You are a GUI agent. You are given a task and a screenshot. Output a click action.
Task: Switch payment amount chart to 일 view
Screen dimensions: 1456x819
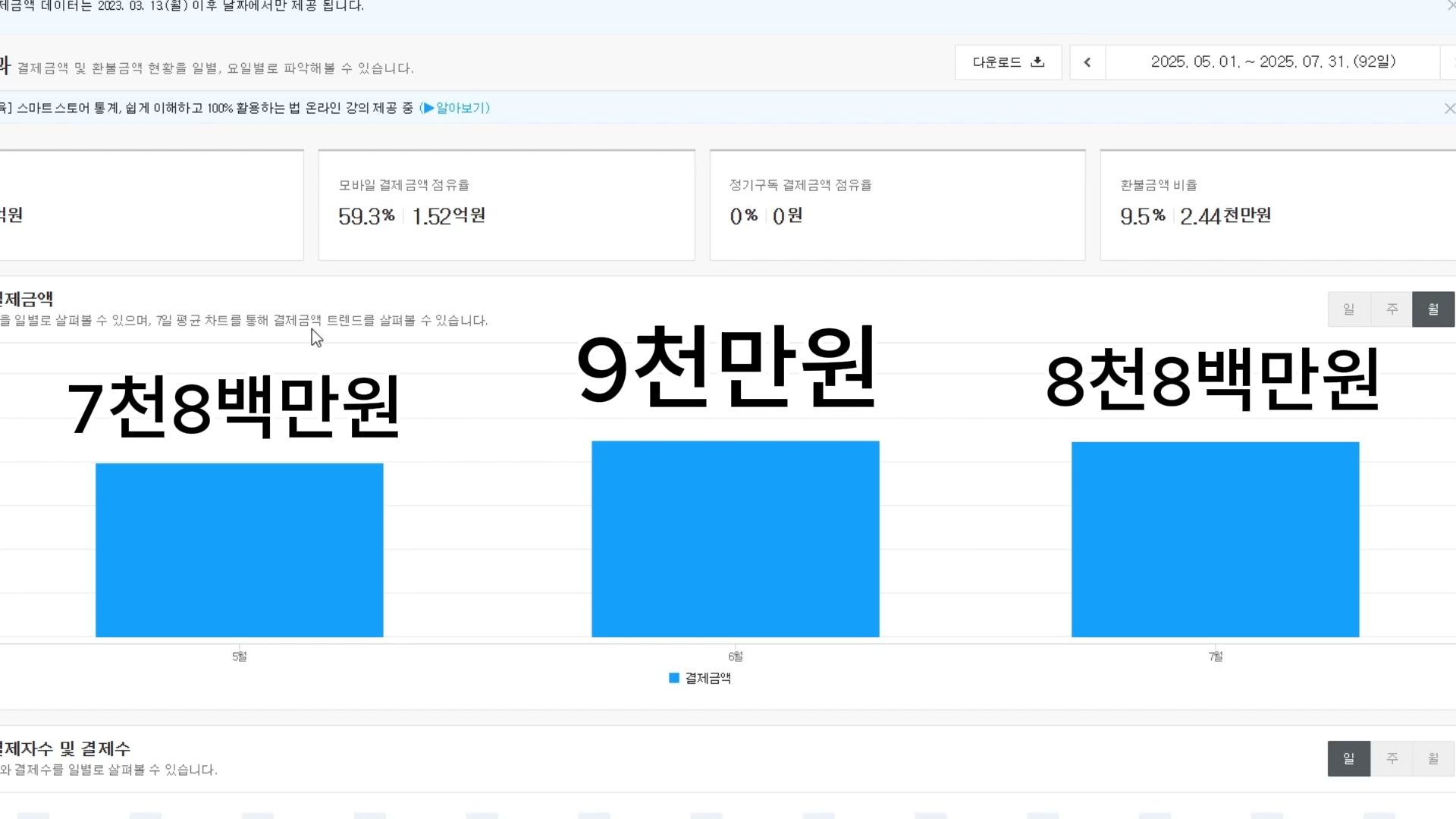point(1348,309)
